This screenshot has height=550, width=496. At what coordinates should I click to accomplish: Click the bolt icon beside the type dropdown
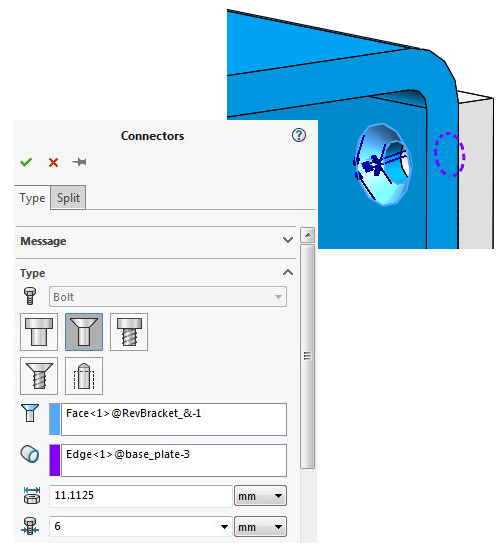pos(30,296)
